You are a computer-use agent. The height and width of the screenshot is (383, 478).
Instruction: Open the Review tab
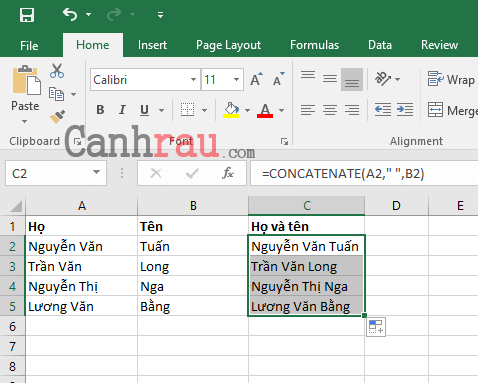[x=439, y=45]
